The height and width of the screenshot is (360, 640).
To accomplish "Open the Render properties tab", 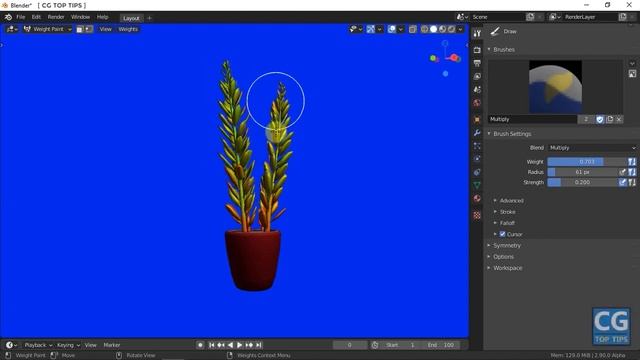I will coord(477,50).
